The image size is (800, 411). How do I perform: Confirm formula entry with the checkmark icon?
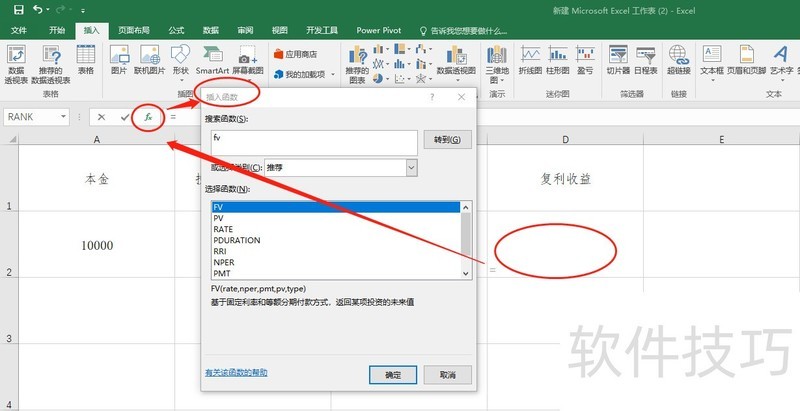tap(125, 117)
